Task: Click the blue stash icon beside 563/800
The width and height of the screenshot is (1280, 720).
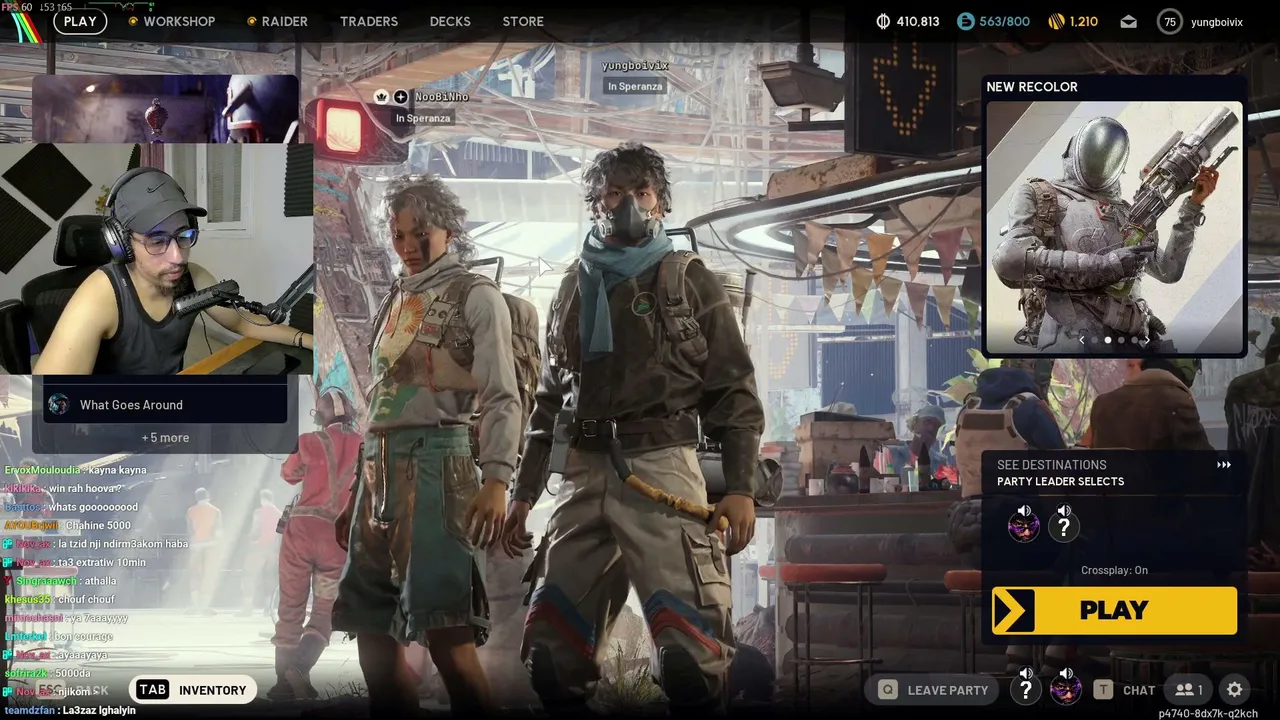Action: [965, 21]
